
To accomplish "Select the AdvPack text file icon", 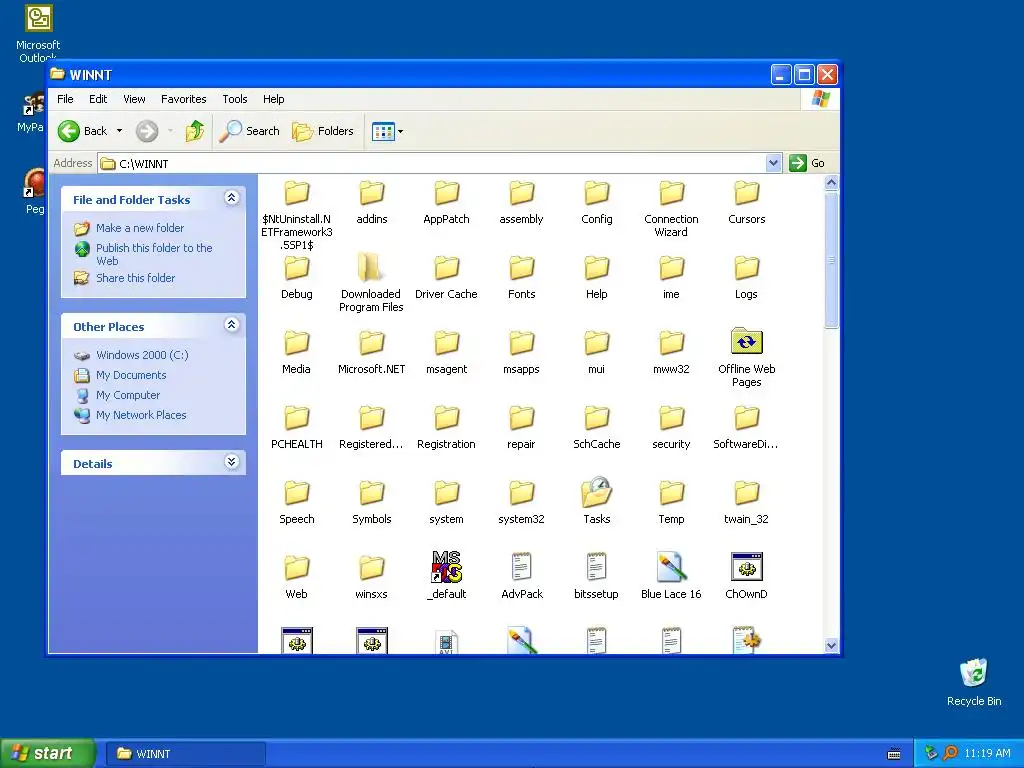I will (x=521, y=567).
